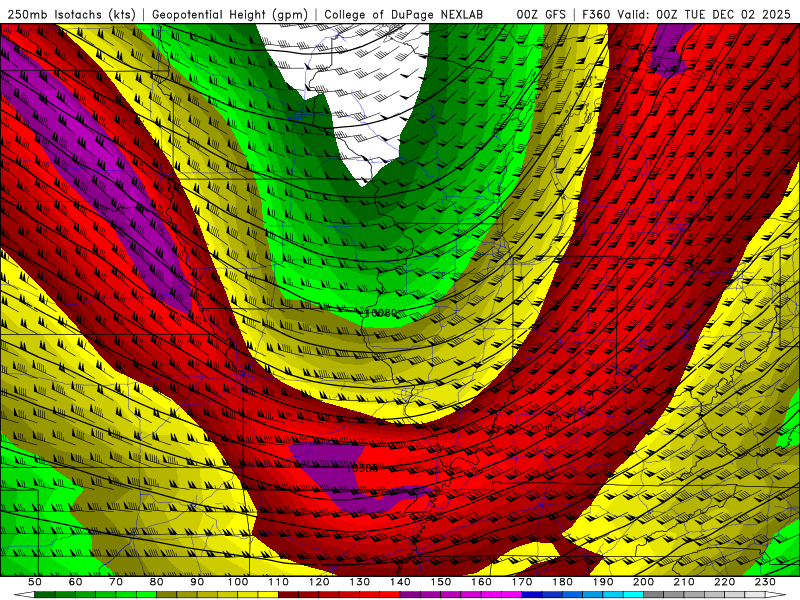Click the '60' color bar label

(76, 582)
